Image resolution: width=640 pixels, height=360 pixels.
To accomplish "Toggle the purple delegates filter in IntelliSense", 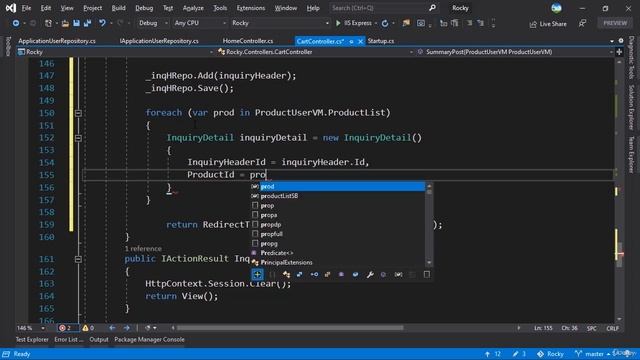I will coord(341,275).
